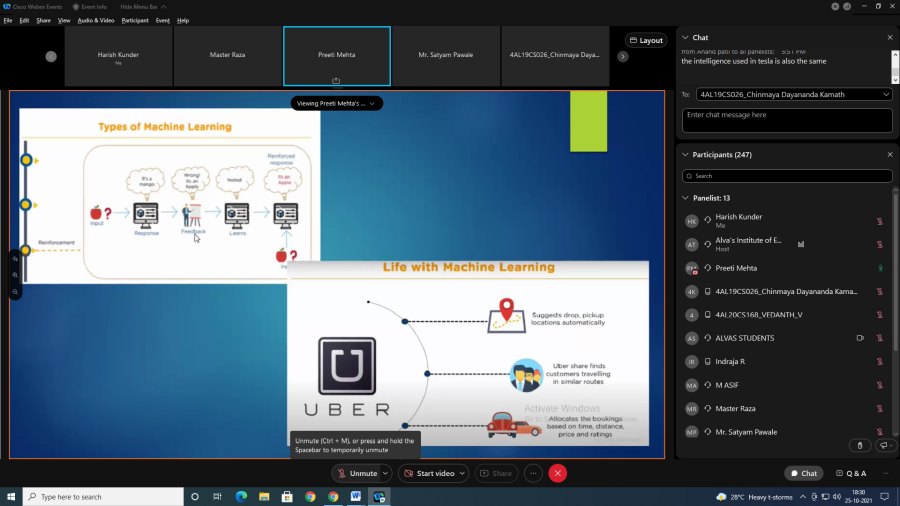Viewport: 900px width, 506px height.
Task: Select Harish Kunder video thumbnail
Action: pos(118,56)
